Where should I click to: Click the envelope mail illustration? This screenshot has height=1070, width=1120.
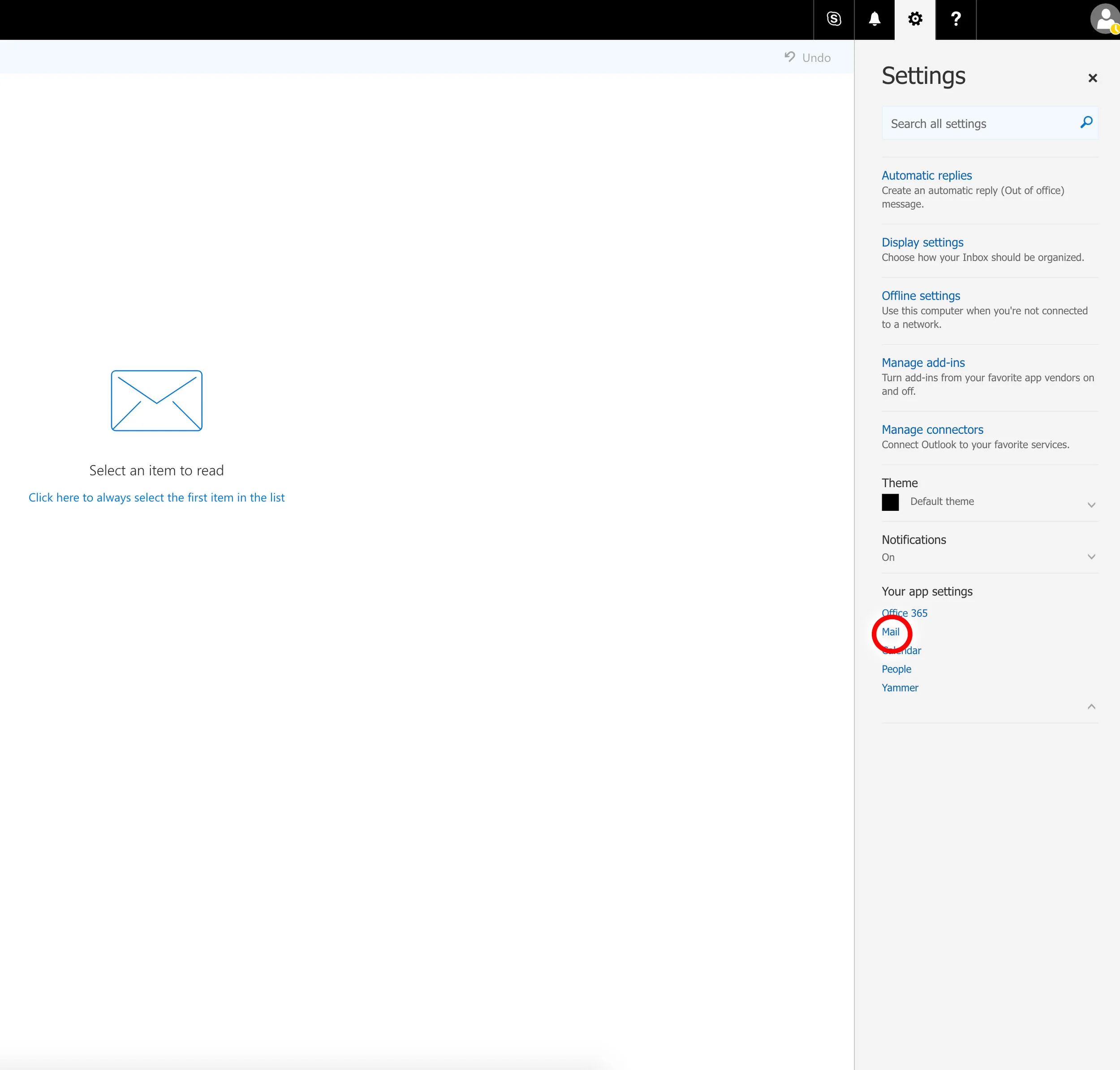(156, 401)
